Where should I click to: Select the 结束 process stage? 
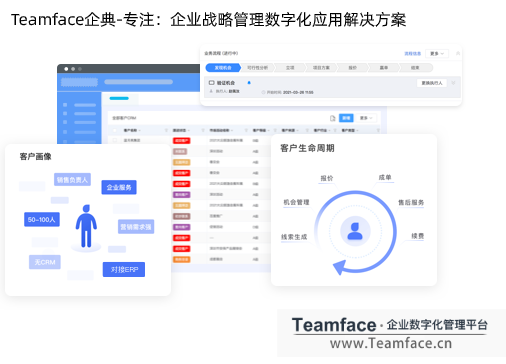pyautogui.click(x=415, y=68)
